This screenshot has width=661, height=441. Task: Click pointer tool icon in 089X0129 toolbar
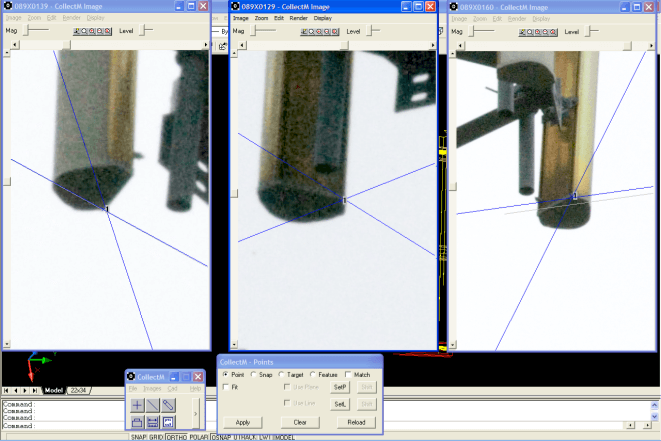click(x=304, y=32)
